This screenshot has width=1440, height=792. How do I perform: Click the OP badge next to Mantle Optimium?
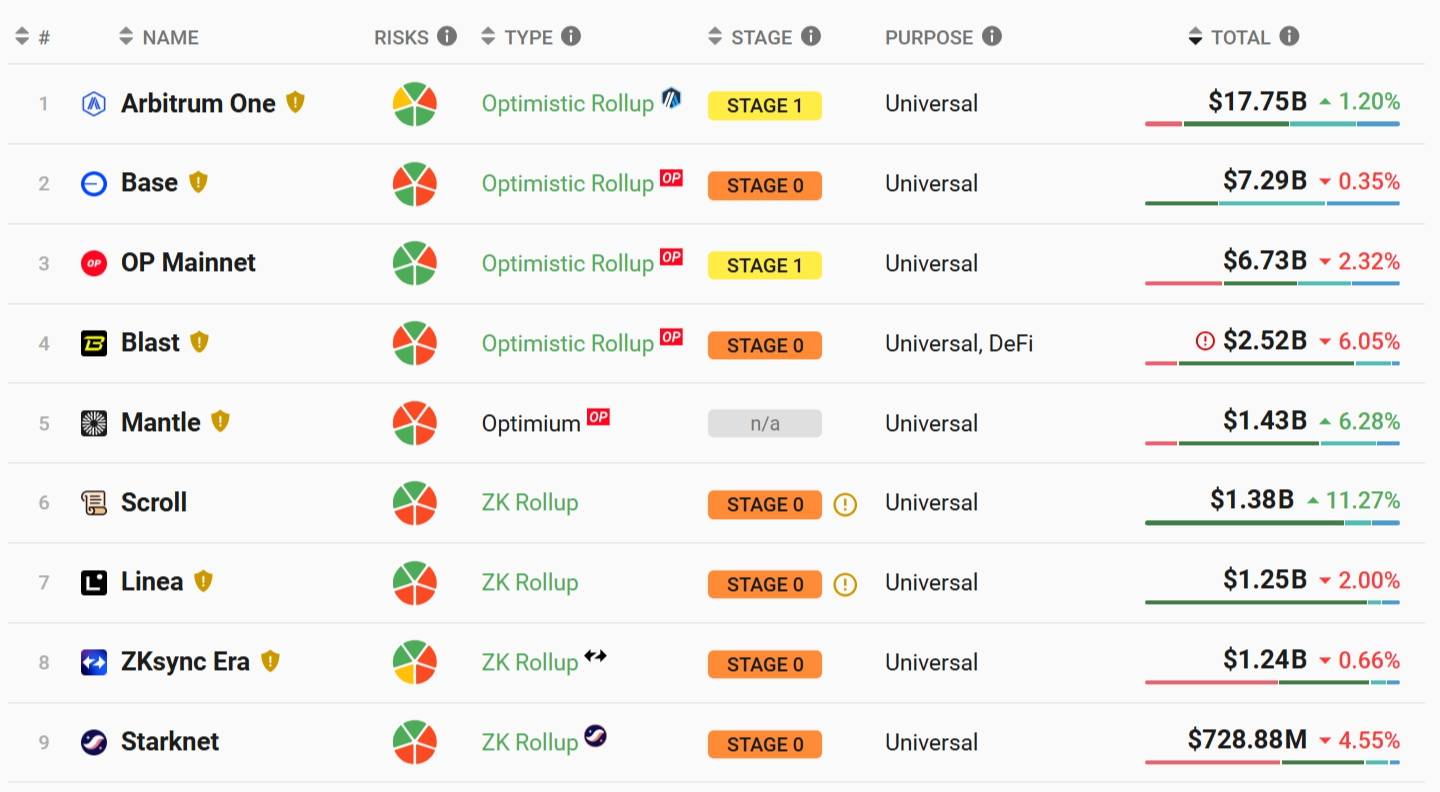(598, 416)
